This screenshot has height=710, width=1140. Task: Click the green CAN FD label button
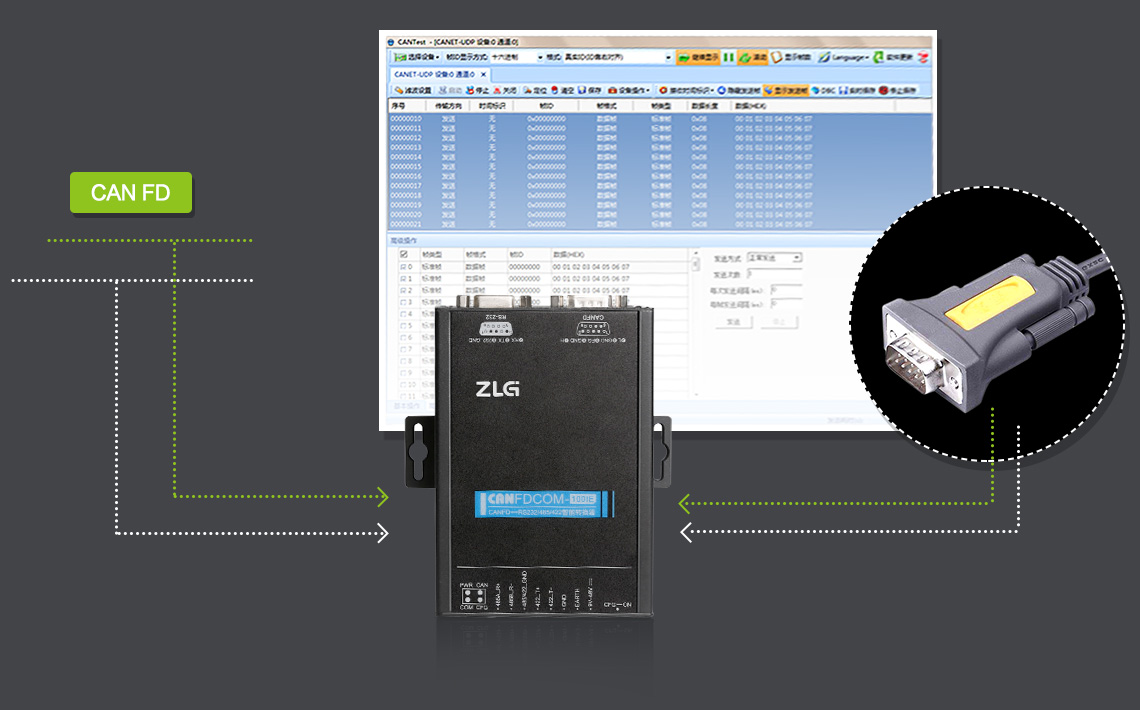[x=130, y=192]
